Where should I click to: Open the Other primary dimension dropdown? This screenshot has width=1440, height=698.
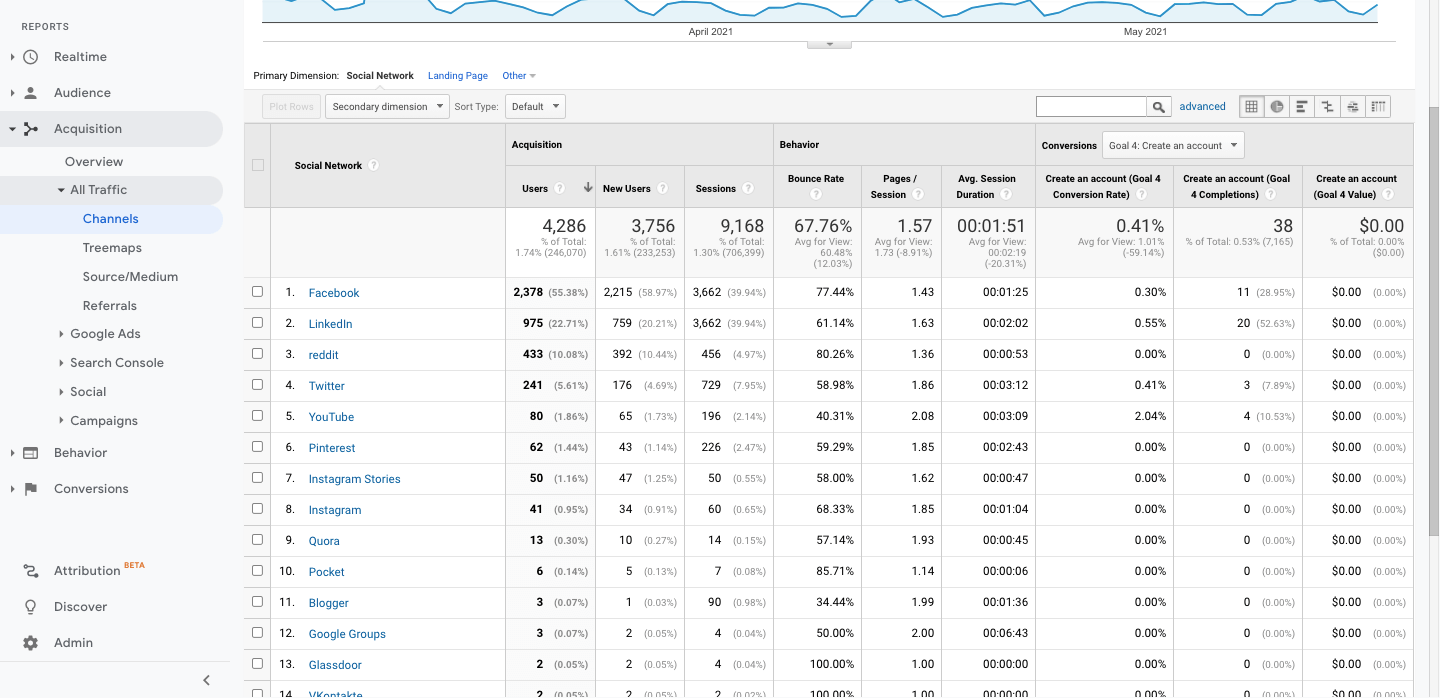coord(519,76)
